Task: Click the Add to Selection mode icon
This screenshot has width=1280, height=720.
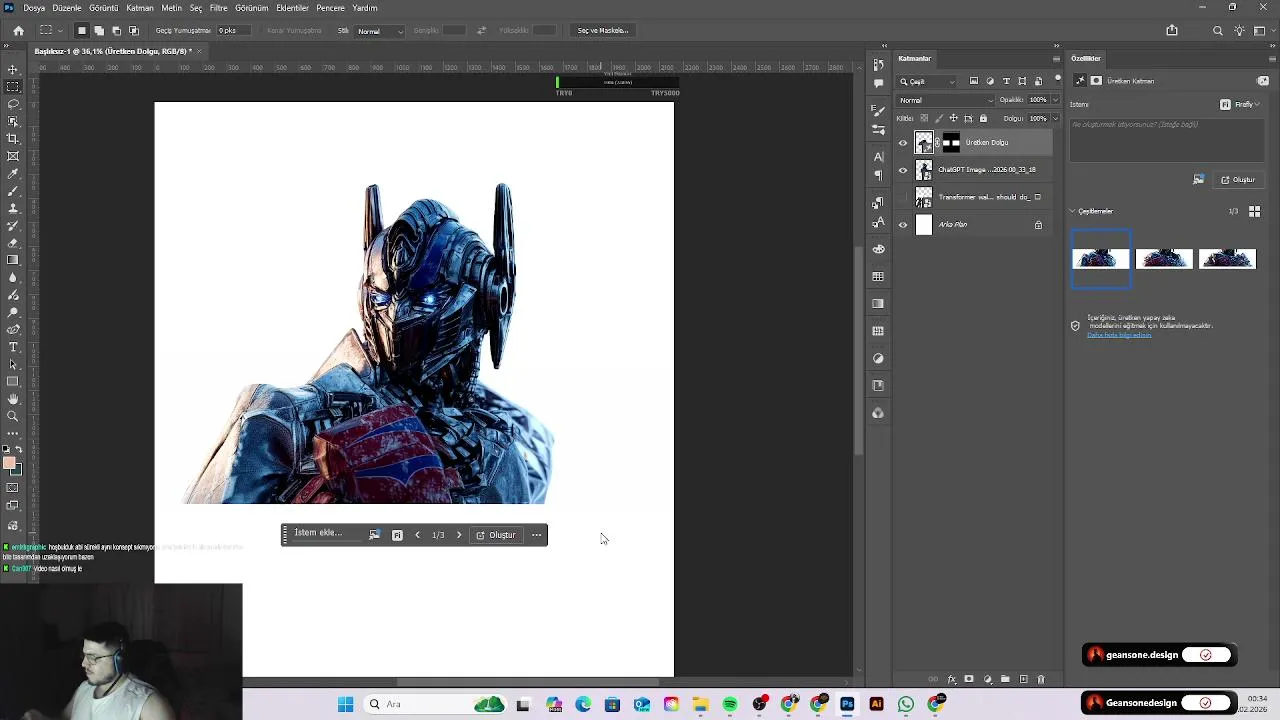Action: coord(99,31)
